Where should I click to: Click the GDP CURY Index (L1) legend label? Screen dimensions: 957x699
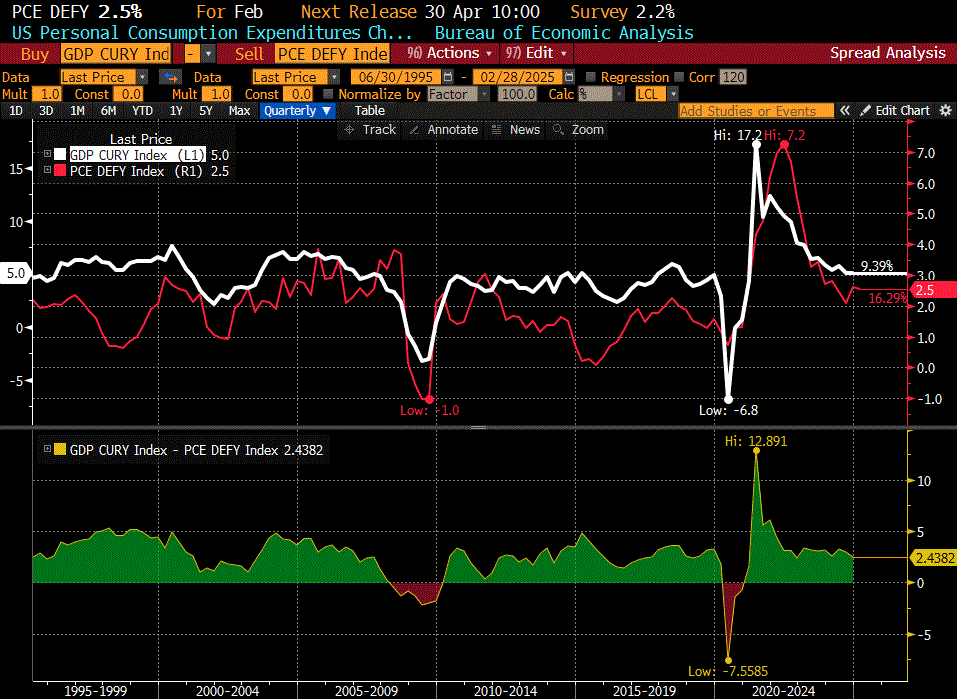pos(137,154)
